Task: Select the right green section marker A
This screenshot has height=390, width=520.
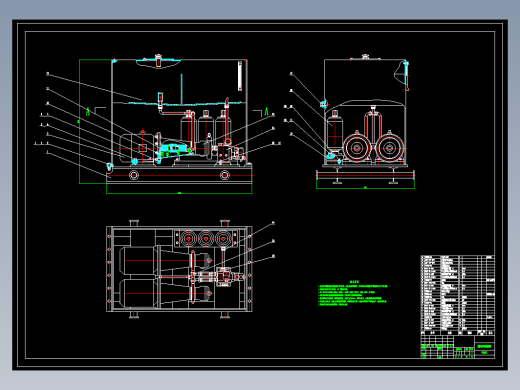Action: [x=266, y=111]
